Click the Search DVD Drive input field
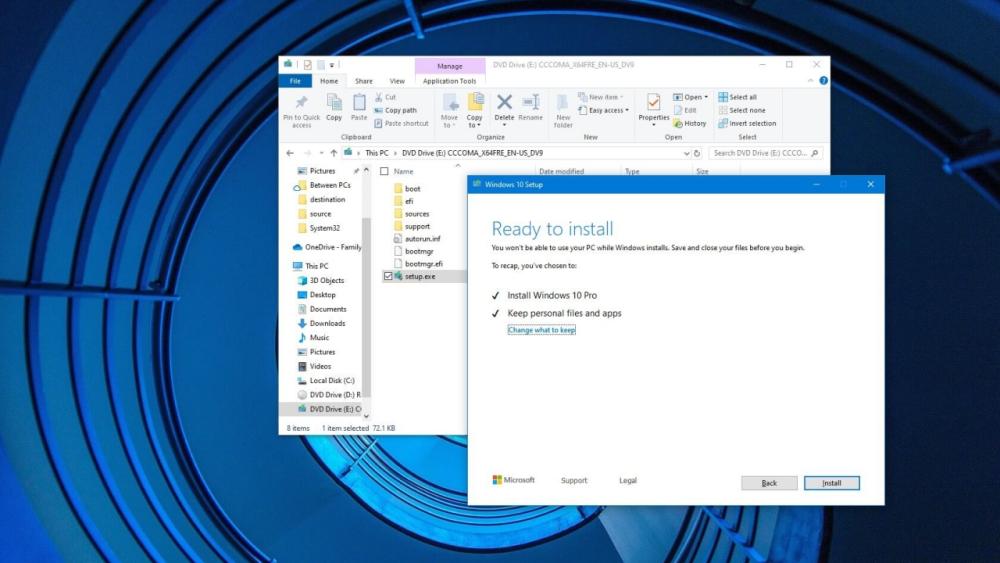 [765, 153]
